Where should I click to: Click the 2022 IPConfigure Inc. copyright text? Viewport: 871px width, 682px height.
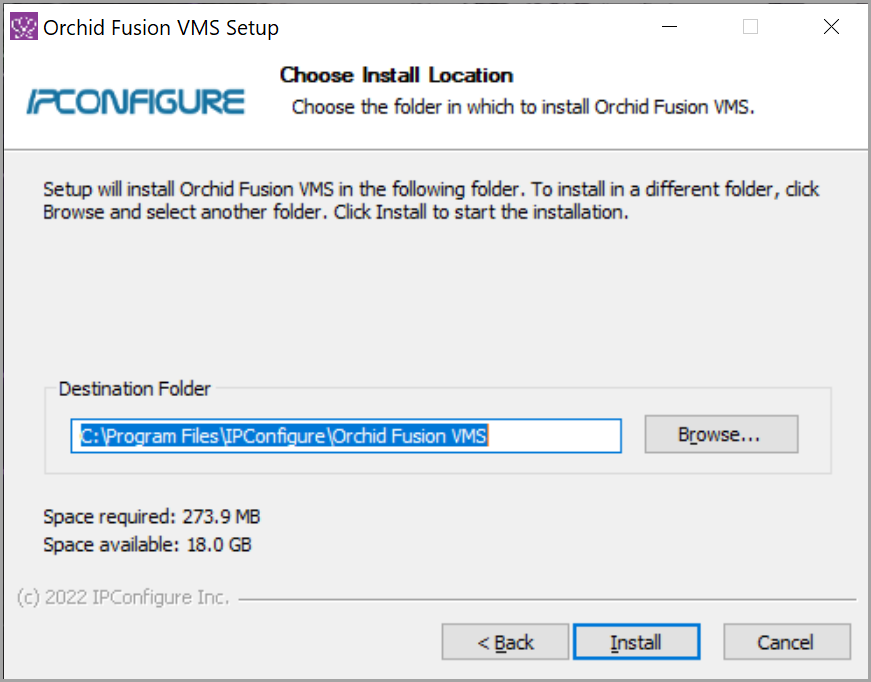point(123,598)
